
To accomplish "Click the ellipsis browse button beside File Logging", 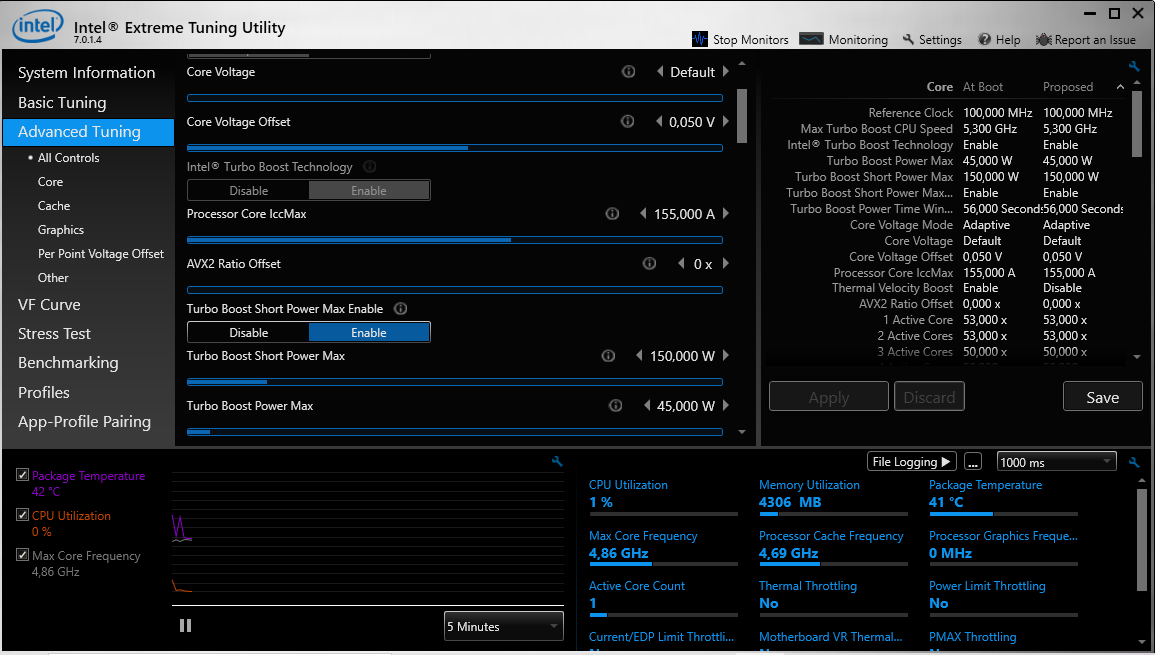I will tap(973, 462).
